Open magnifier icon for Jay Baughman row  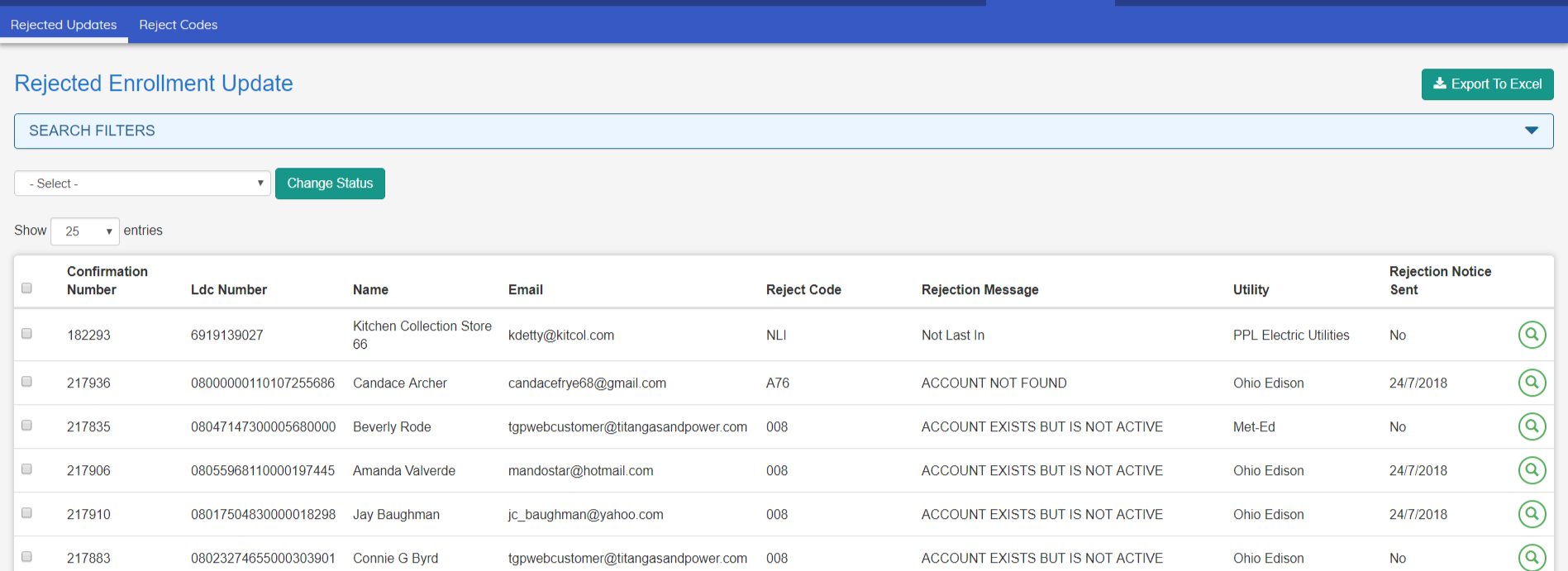coord(1532,514)
